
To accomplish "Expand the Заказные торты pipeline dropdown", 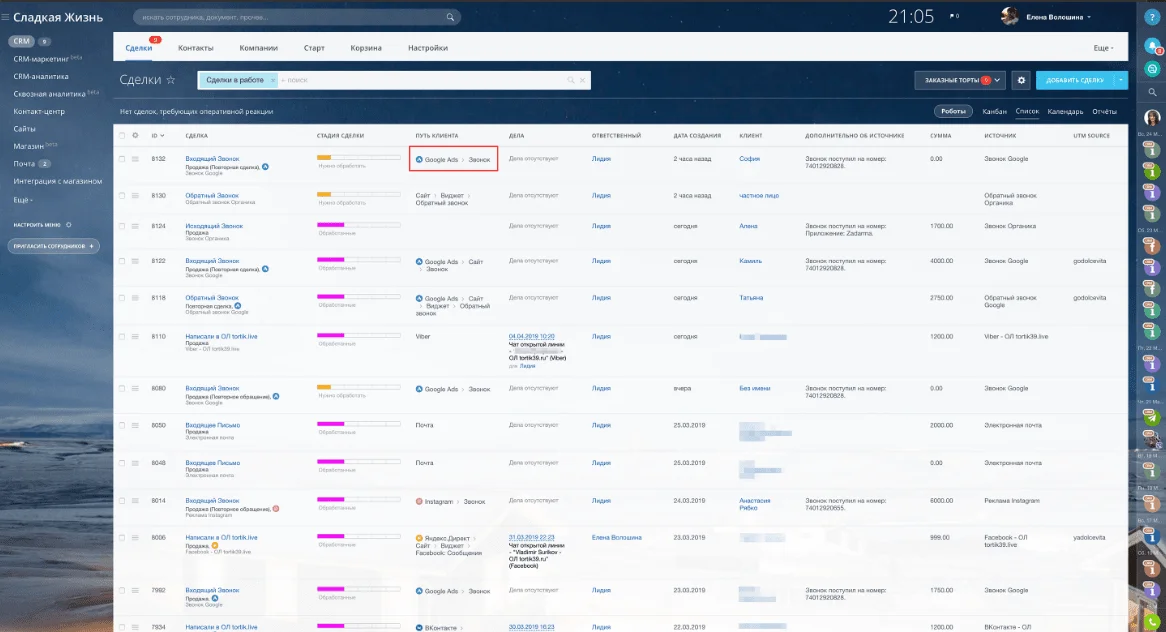I will pos(999,80).
